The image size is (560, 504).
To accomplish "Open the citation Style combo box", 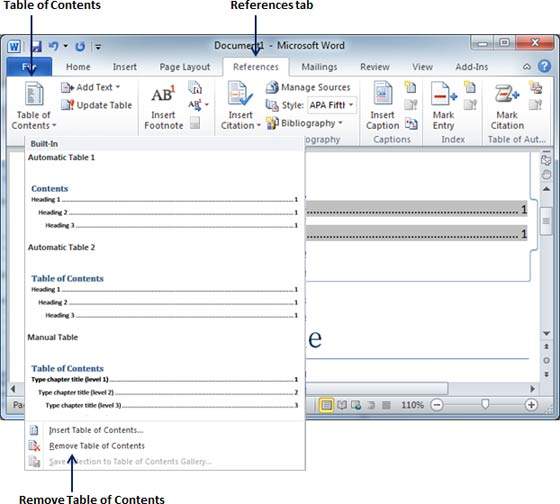I will click(x=332, y=105).
